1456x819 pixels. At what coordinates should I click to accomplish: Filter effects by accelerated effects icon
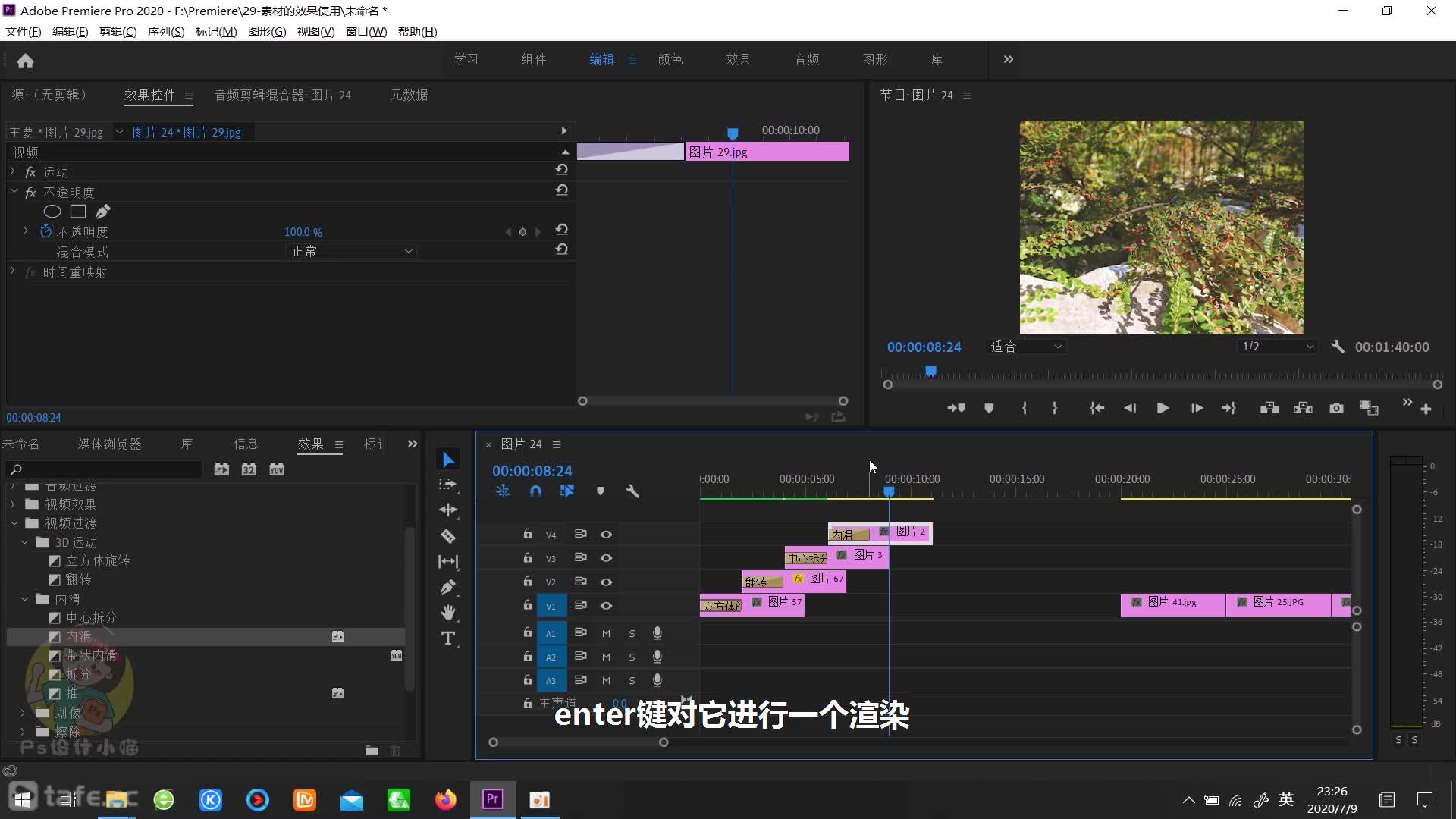tap(221, 469)
